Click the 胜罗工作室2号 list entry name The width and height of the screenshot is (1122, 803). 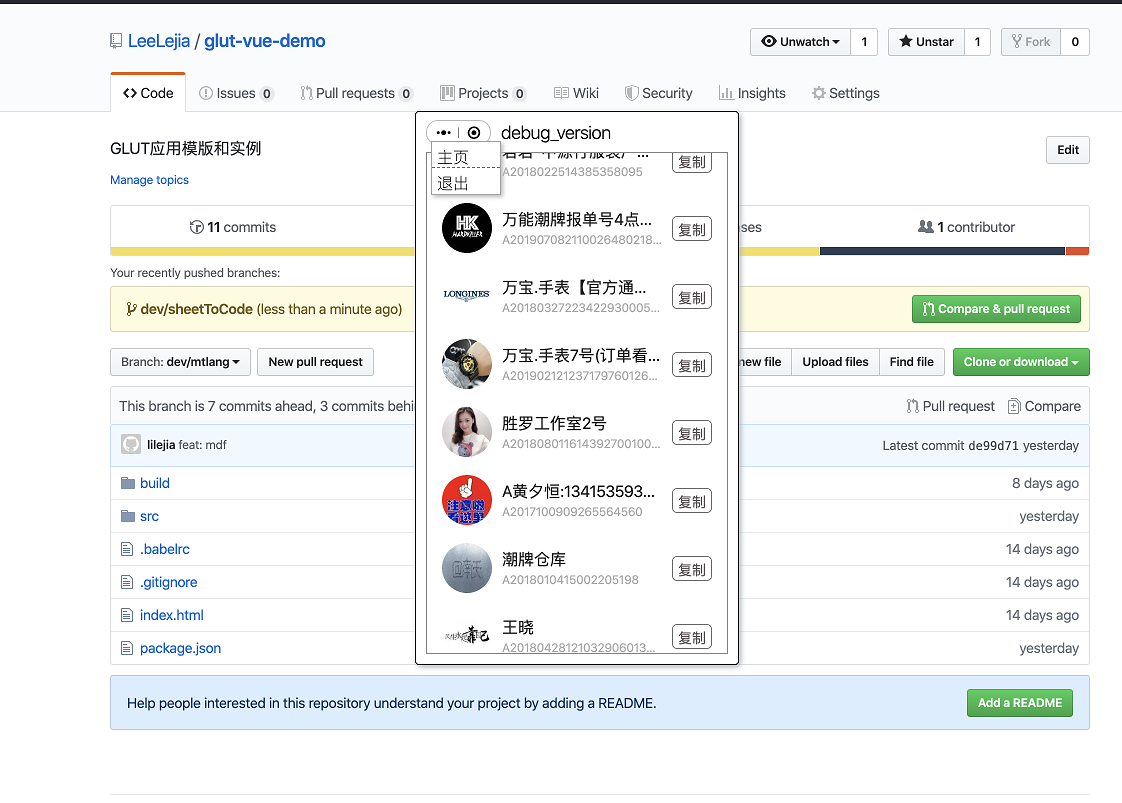point(554,423)
